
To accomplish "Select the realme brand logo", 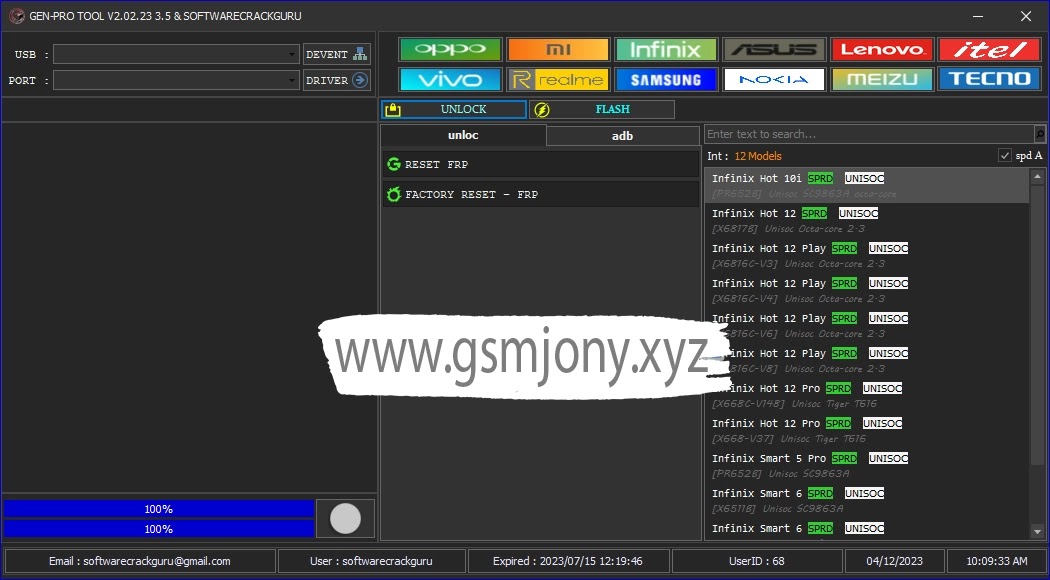I will 558,80.
